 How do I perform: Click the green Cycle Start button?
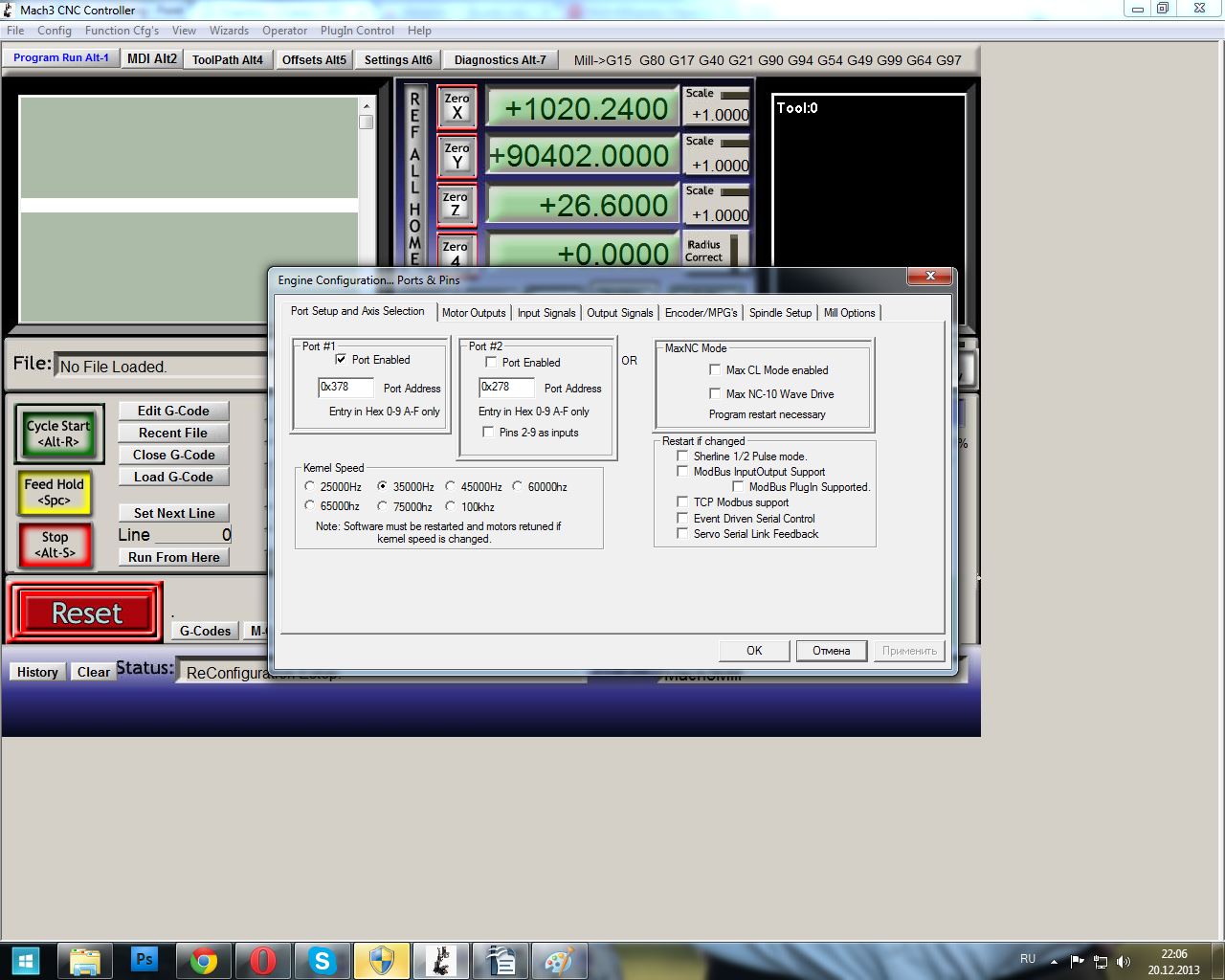pos(58,434)
